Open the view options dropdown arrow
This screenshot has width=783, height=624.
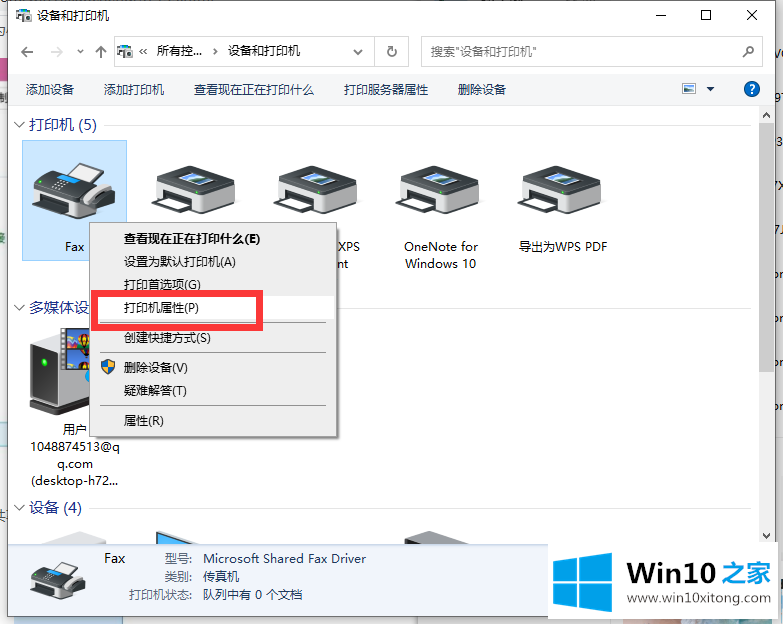coord(710,89)
